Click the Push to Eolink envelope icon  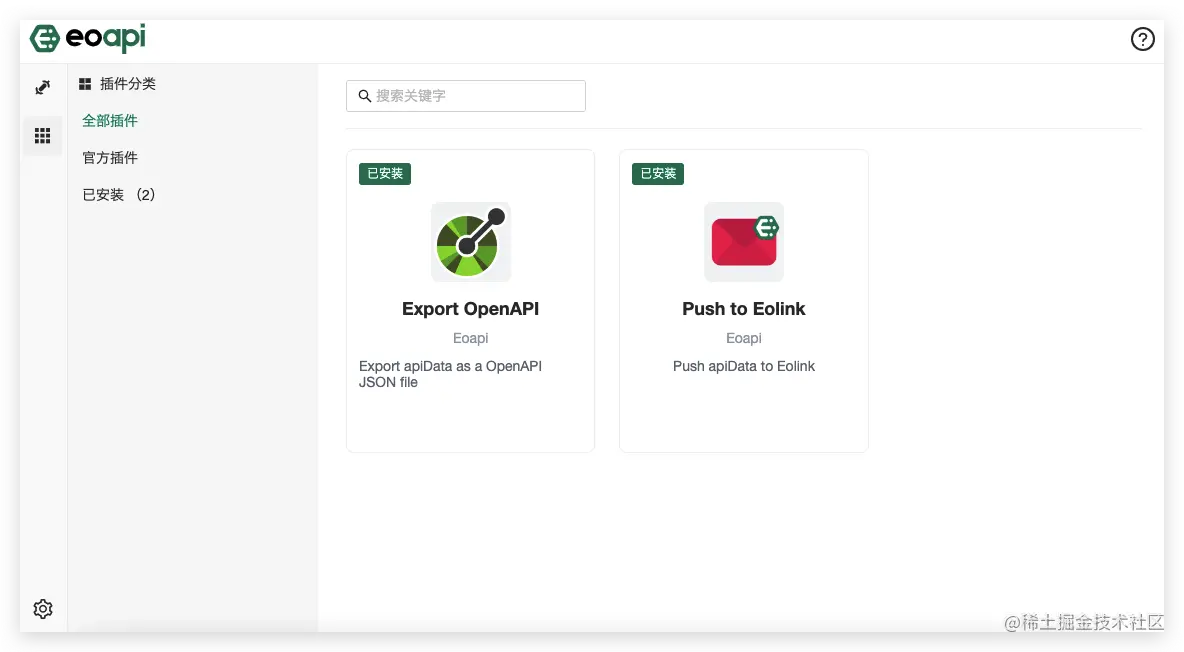tap(744, 242)
